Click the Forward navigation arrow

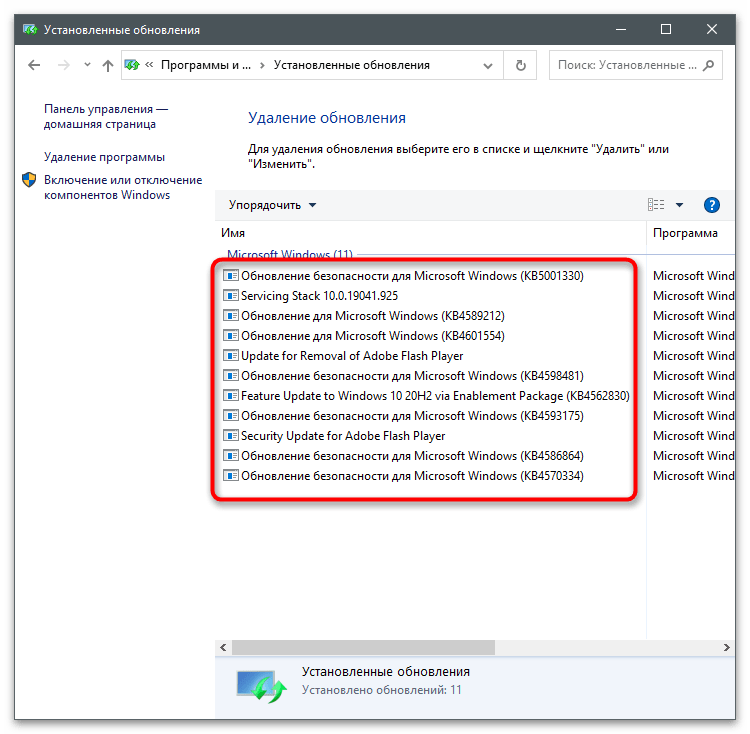pyautogui.click(x=63, y=65)
